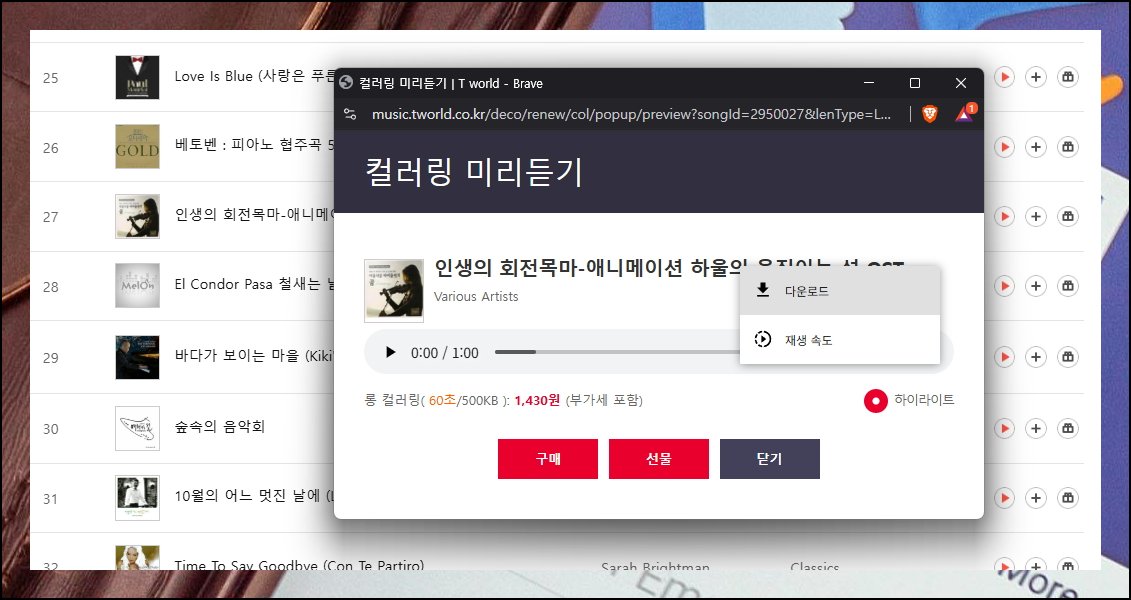Open Brave Rewards triangle icon with badge
This screenshot has width=1131, height=600.
tap(964, 113)
